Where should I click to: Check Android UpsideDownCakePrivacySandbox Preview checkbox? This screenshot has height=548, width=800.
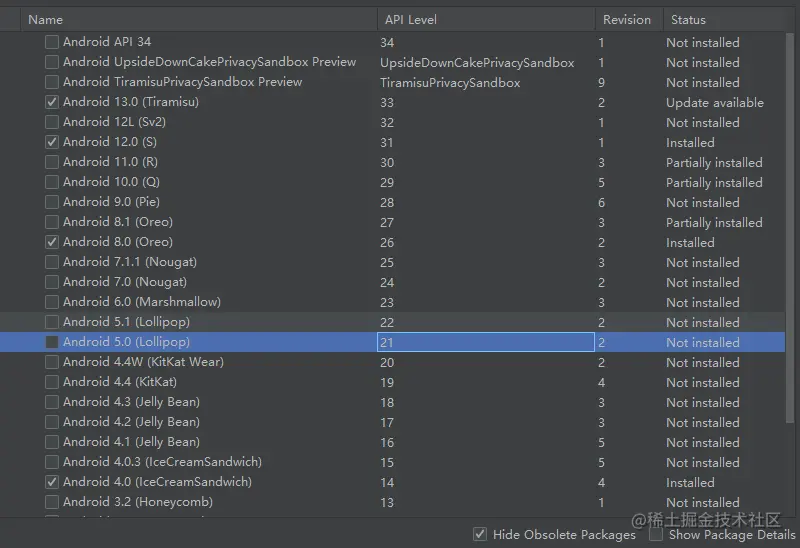[52, 62]
